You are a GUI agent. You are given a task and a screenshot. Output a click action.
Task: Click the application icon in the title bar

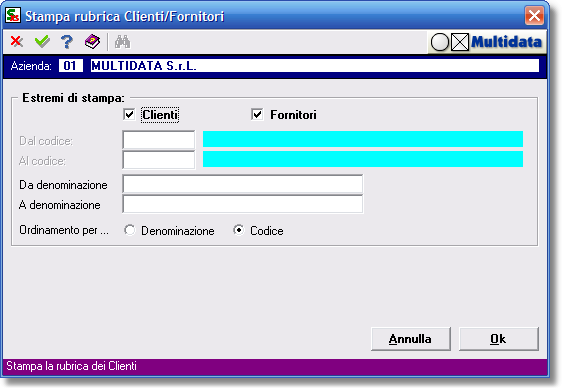pyautogui.click(x=13, y=15)
